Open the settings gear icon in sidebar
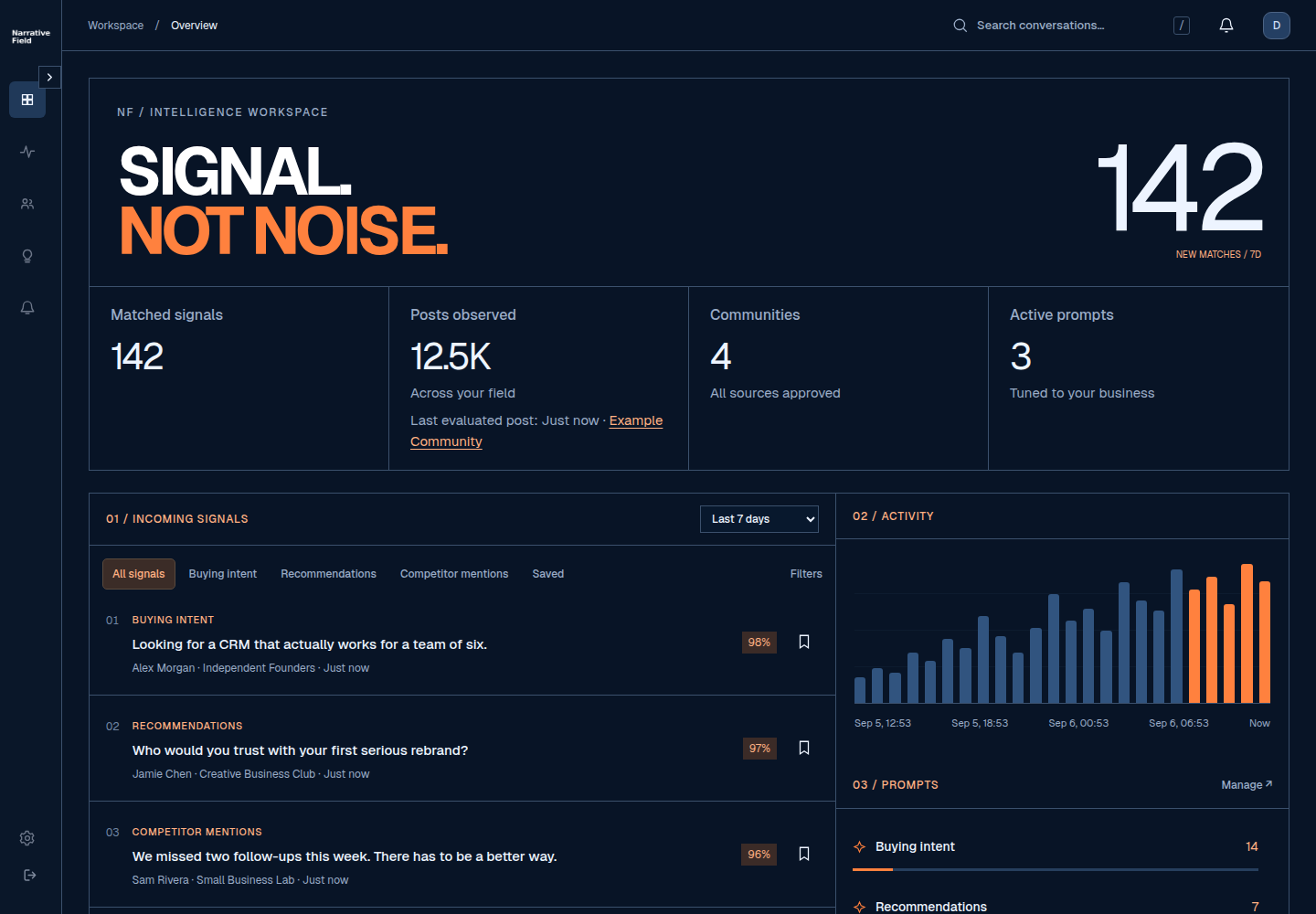1316x914 pixels. [27, 838]
